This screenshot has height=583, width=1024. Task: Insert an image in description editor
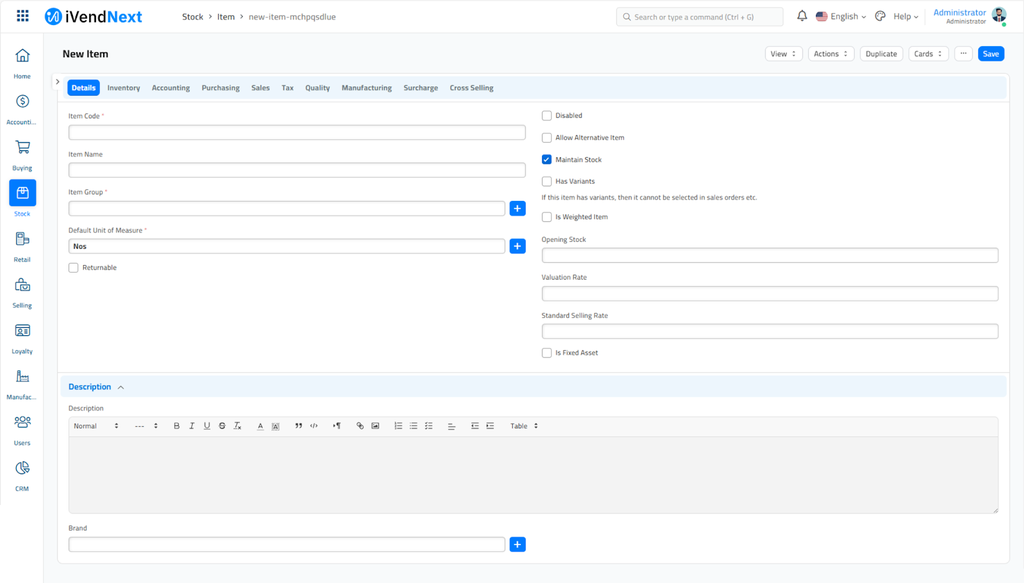pyautogui.click(x=375, y=426)
